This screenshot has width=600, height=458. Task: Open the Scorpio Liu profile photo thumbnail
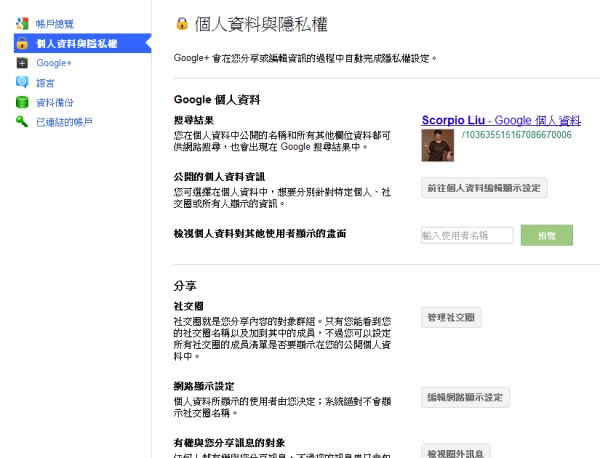(437, 145)
